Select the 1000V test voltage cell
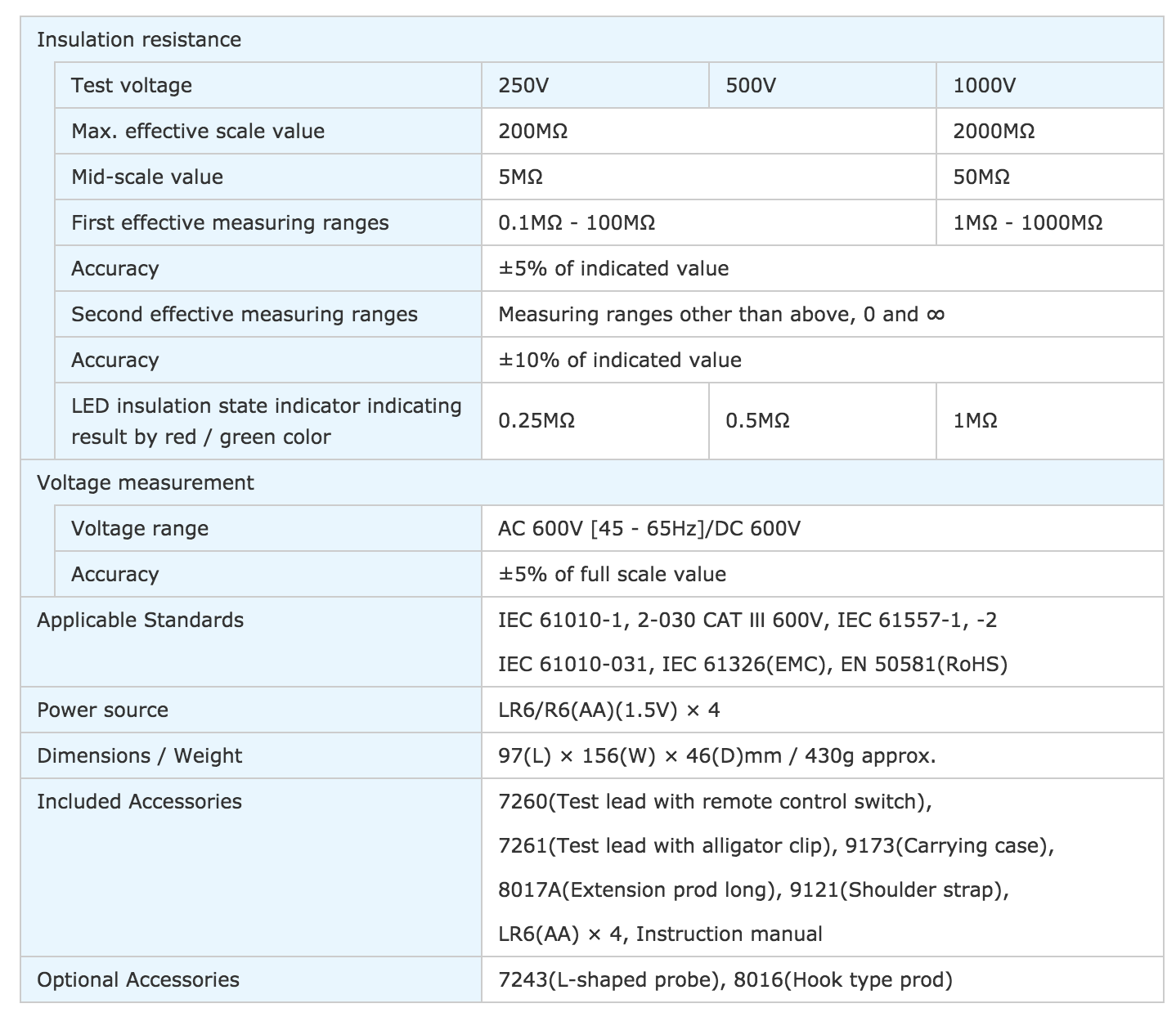This screenshot has height=1017, width=1176. coord(985,86)
